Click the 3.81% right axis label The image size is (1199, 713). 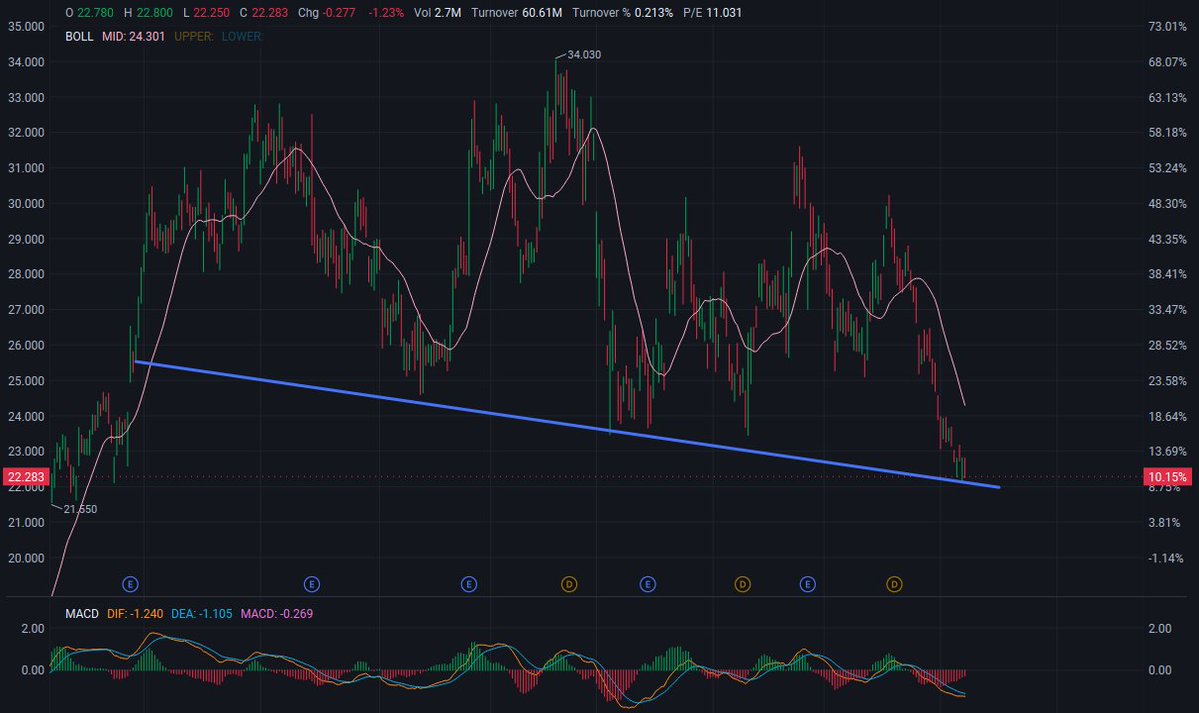click(x=1167, y=523)
